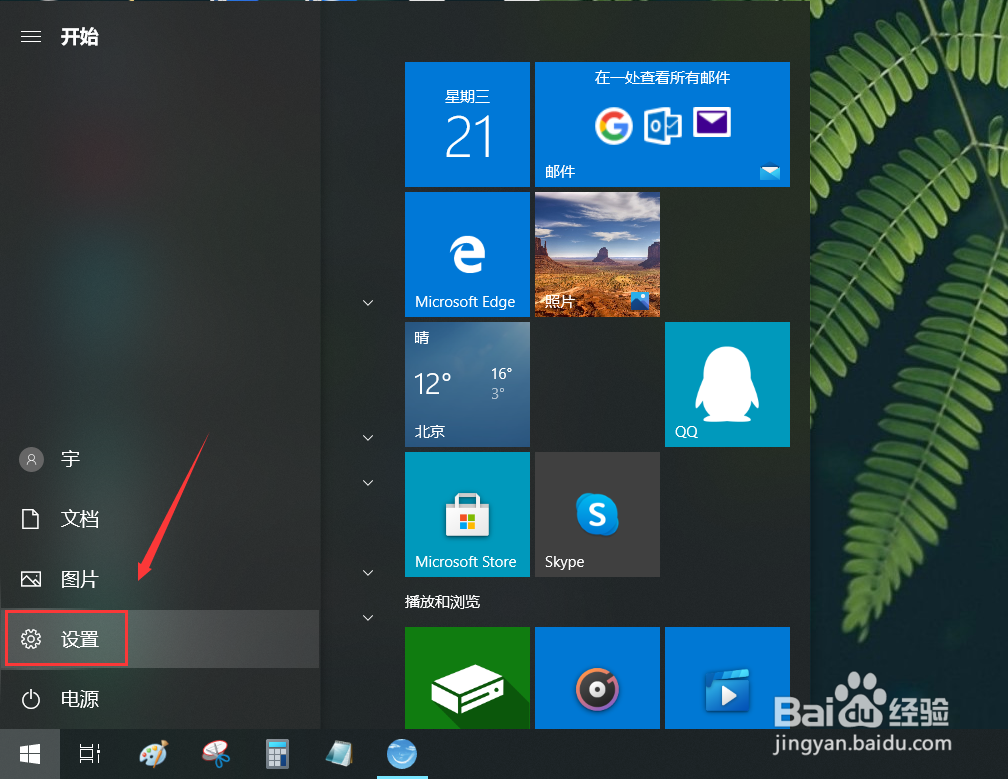Open the notepad icon in taskbar
The image size is (1008, 779).
339,754
